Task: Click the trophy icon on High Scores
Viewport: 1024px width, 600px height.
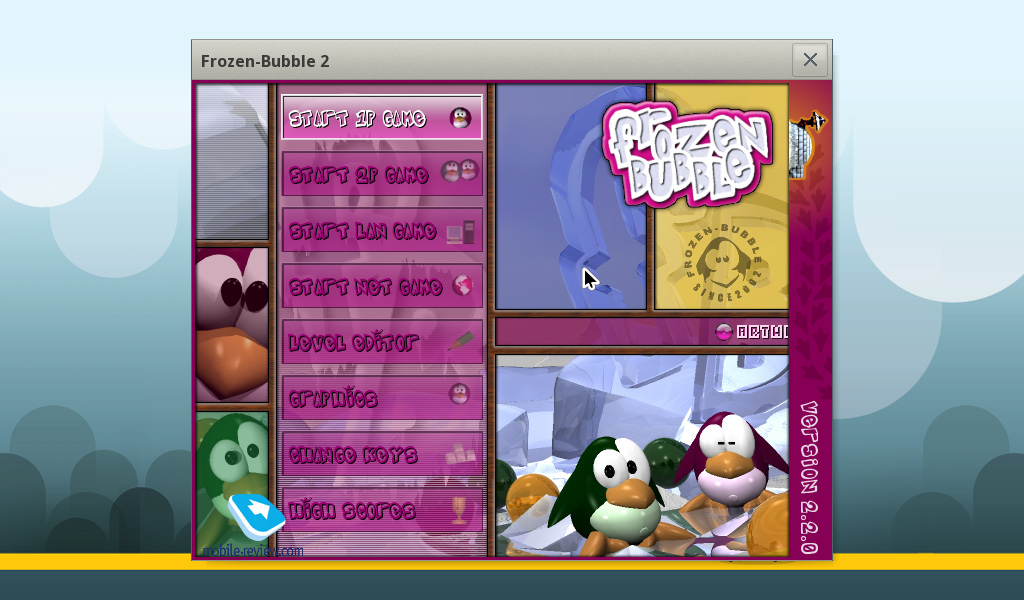Action: pyautogui.click(x=459, y=511)
